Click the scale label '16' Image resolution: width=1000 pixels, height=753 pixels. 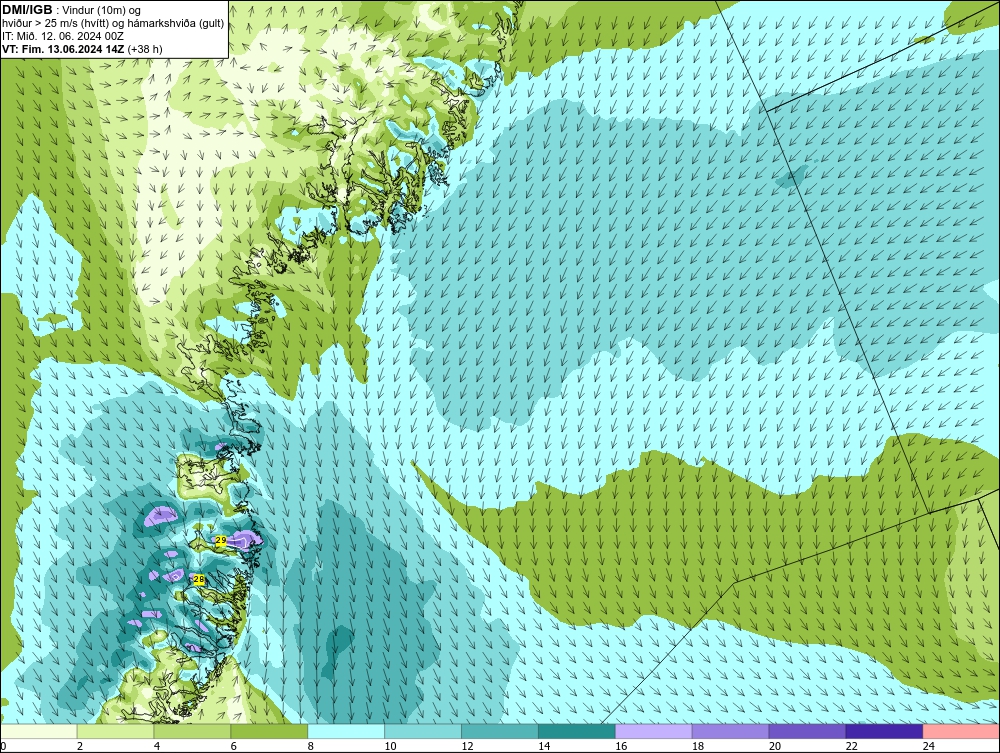pyautogui.click(x=621, y=746)
